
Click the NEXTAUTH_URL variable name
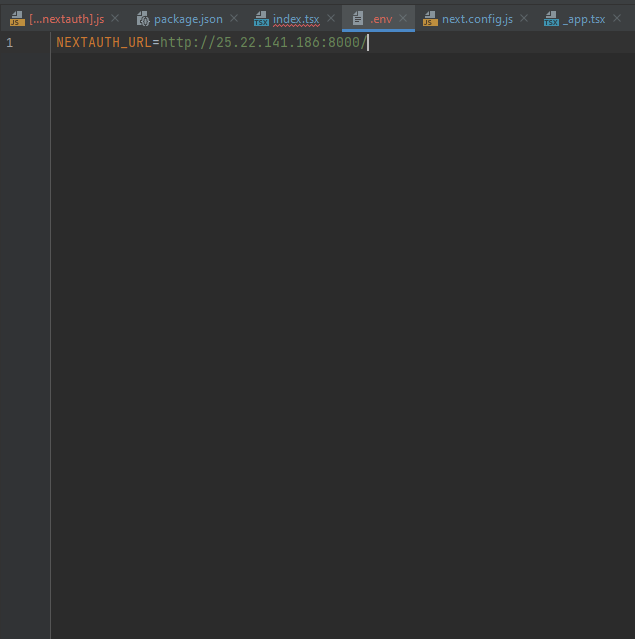point(104,42)
